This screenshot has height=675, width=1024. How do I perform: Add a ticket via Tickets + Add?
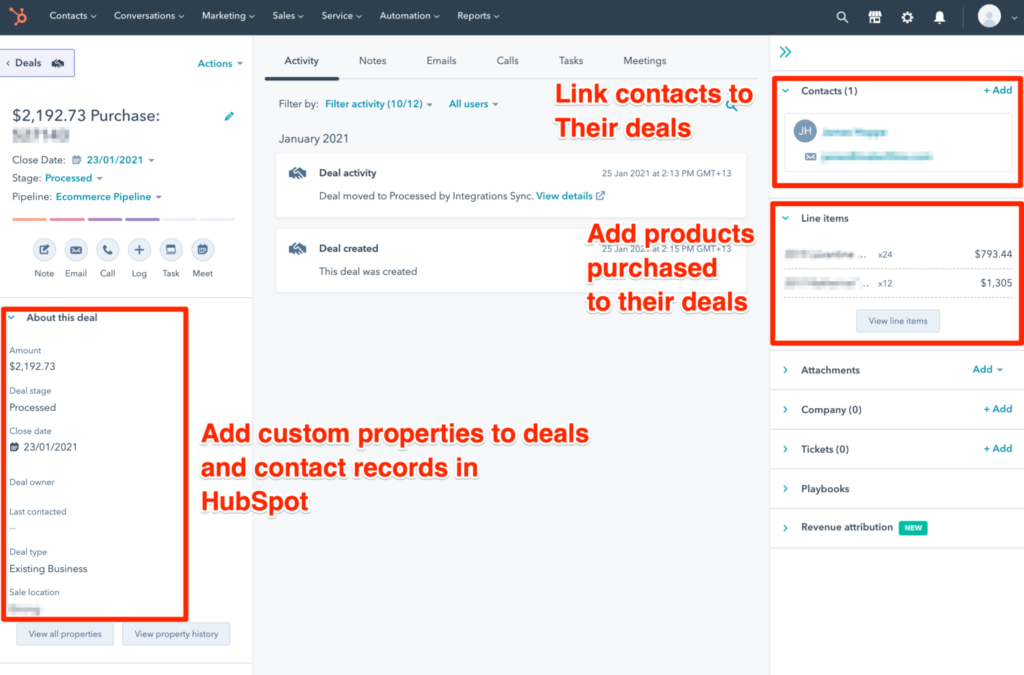pos(998,448)
